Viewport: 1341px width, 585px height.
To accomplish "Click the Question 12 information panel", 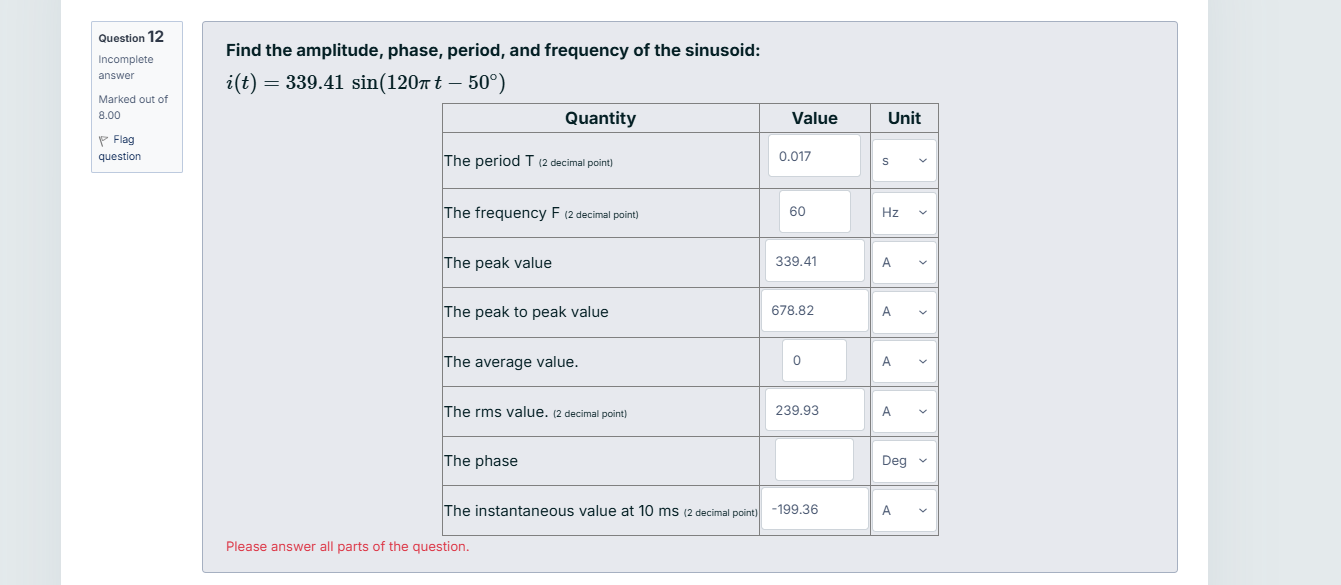I will [136, 96].
